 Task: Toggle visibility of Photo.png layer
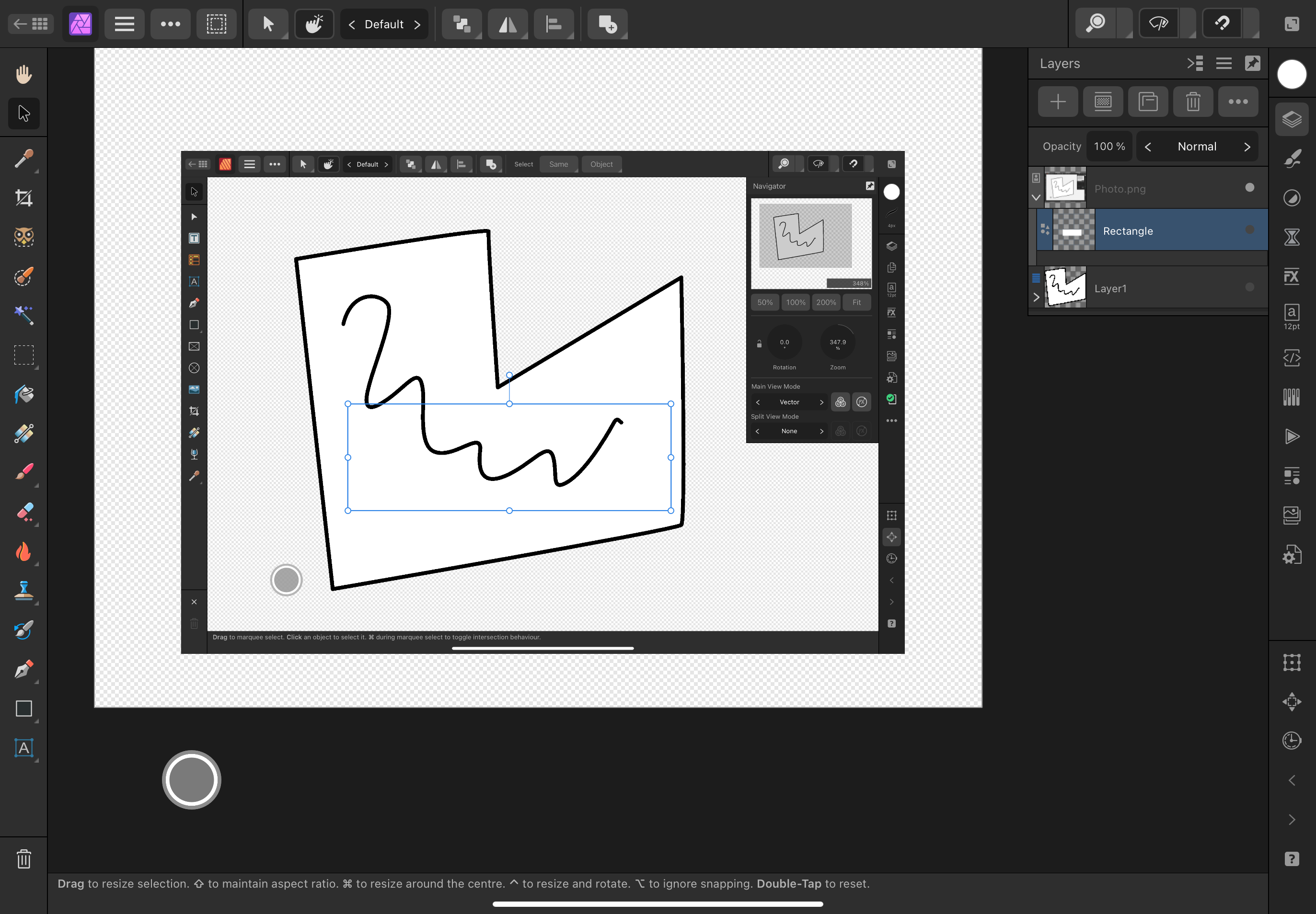1249,187
